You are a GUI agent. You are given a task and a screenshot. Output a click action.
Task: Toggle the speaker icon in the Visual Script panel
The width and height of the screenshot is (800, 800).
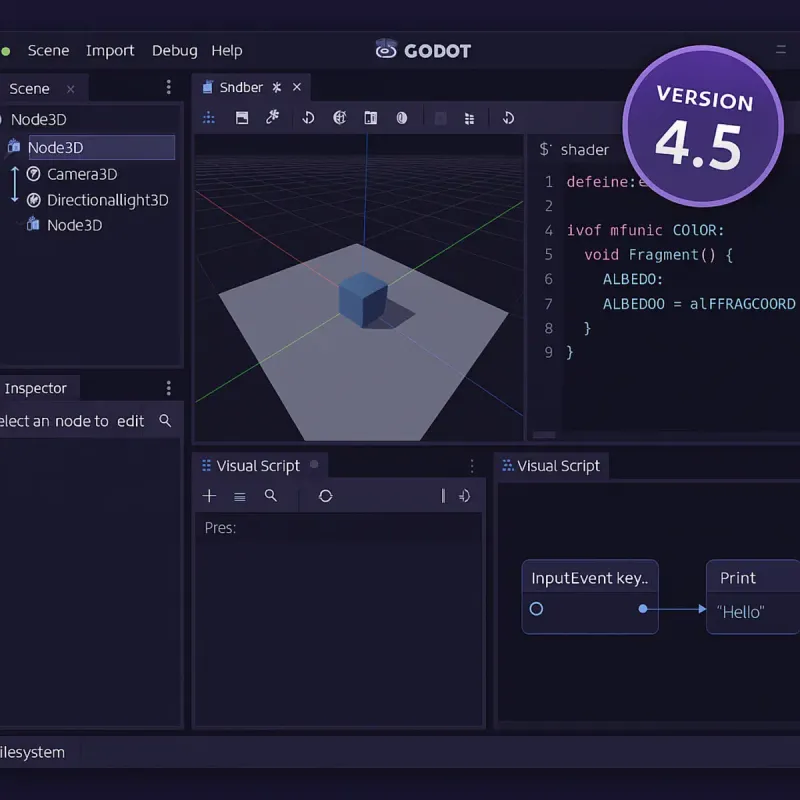click(x=464, y=495)
